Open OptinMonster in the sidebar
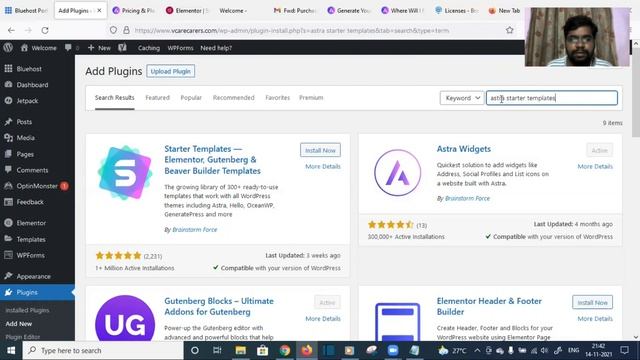This screenshot has height=360, width=640. click(x=37, y=186)
